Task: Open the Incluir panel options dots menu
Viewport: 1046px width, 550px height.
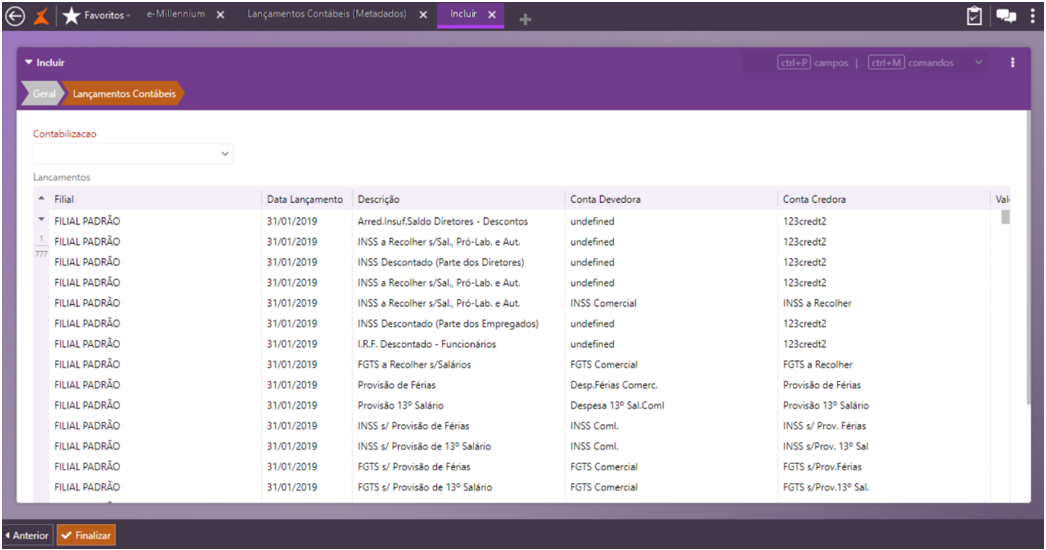Action: pos(1012,63)
